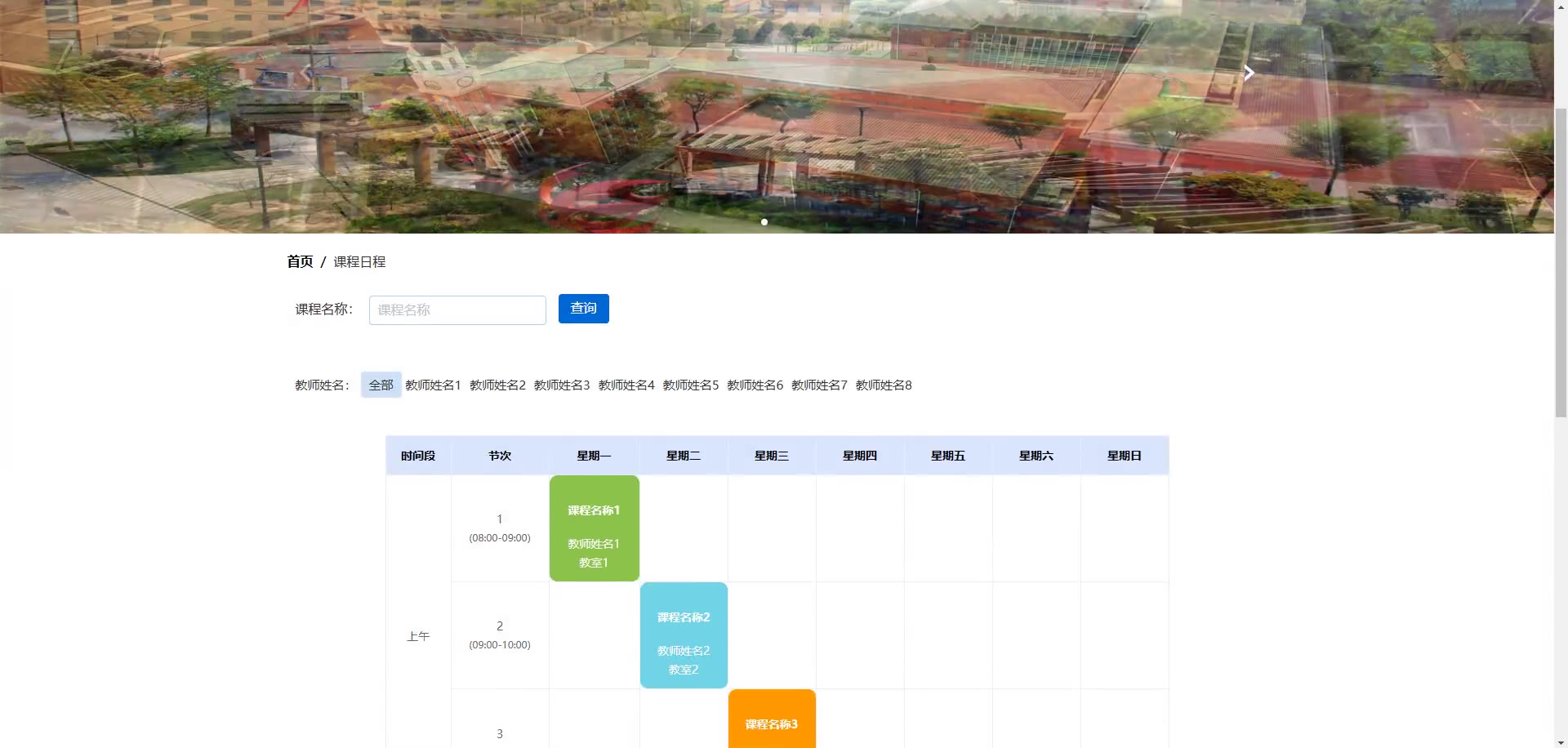Filter by 教师姓名2
1568x748 pixels.
[498, 385]
